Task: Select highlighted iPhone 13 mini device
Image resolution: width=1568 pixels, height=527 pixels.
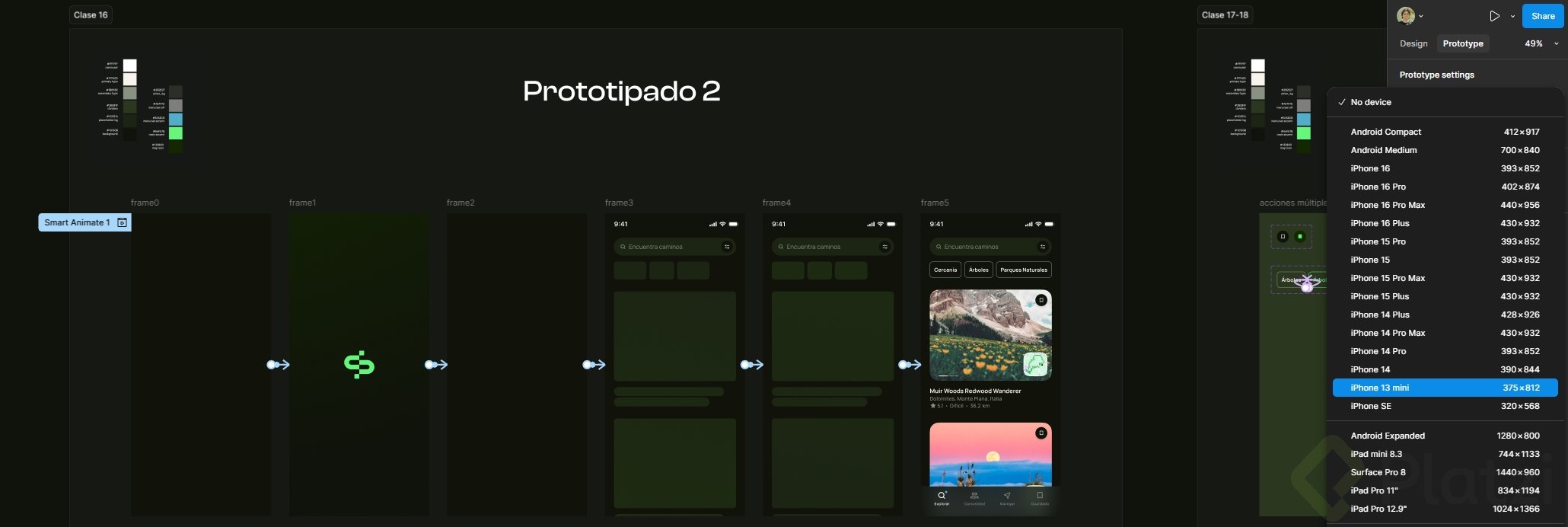Action: coord(1445,388)
